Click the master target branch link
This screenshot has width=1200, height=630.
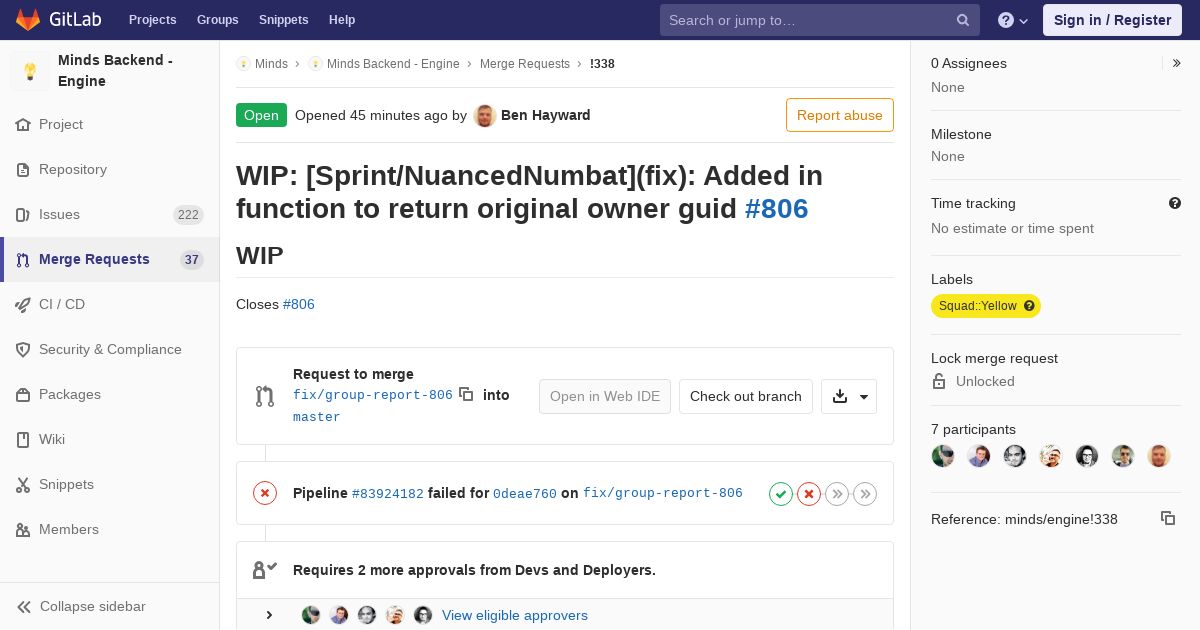click(317, 417)
